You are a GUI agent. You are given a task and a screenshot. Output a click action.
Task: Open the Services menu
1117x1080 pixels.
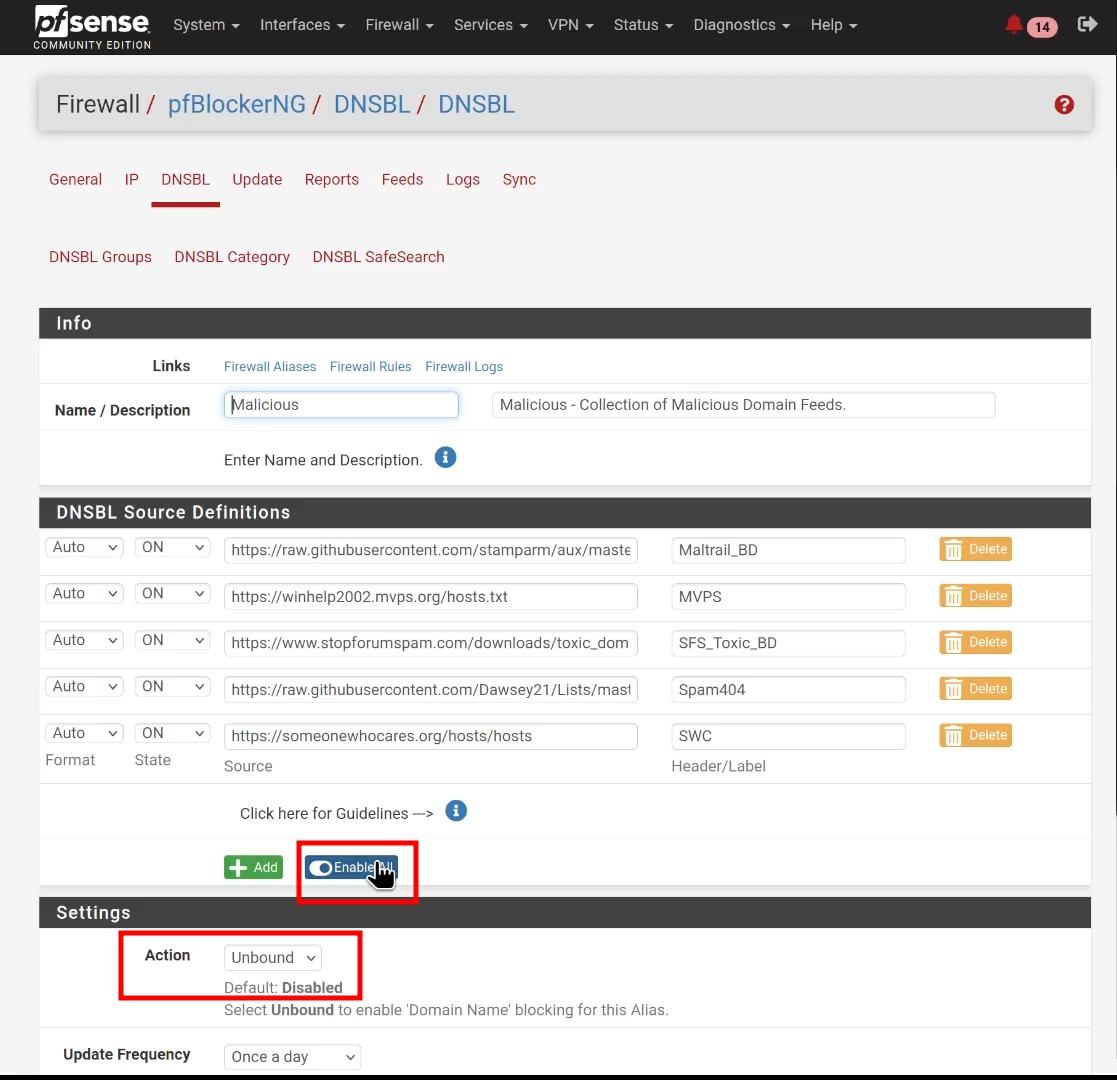490,25
